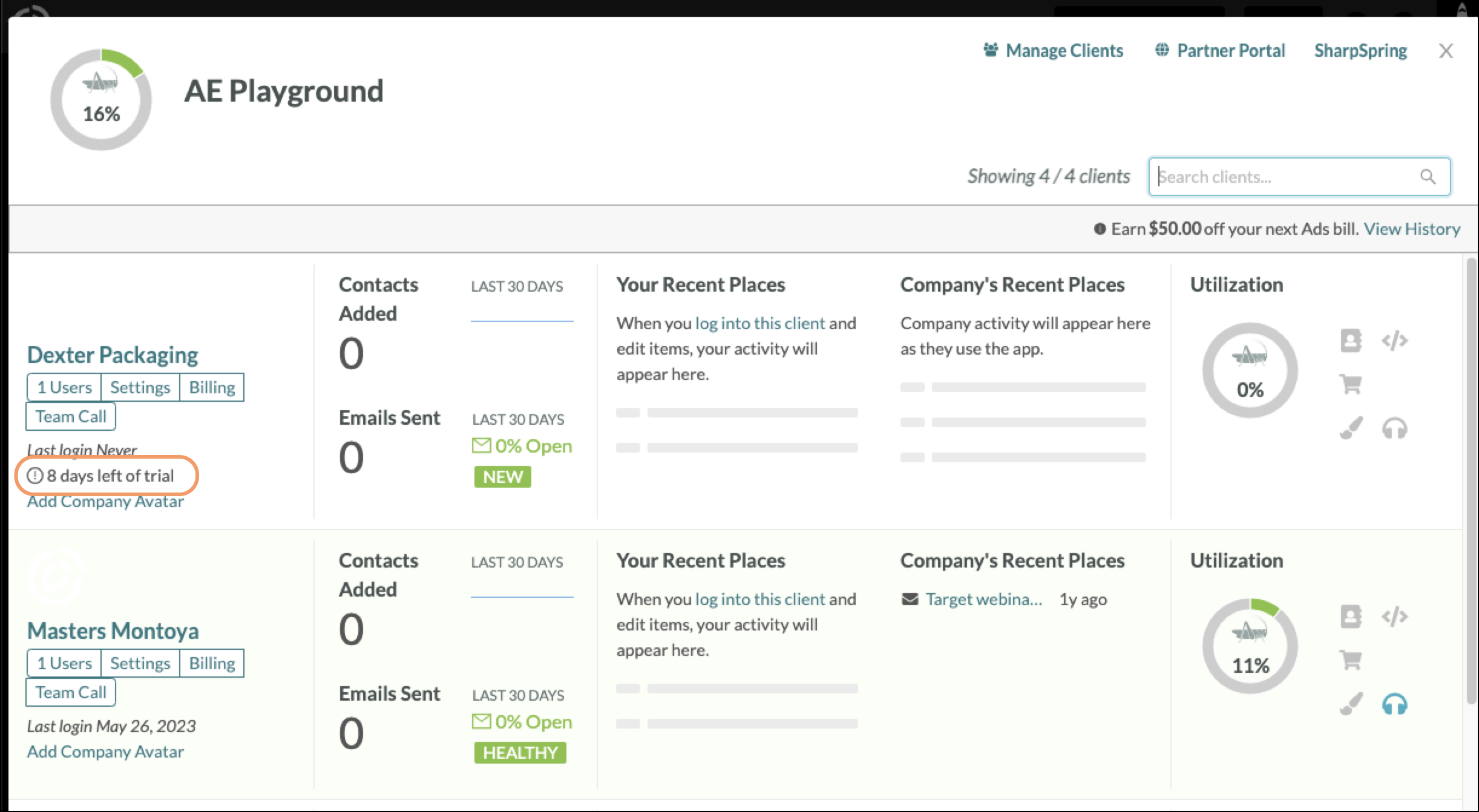Click the search magnifier icon
Viewport: 1479px width, 812px height.
[1428, 177]
